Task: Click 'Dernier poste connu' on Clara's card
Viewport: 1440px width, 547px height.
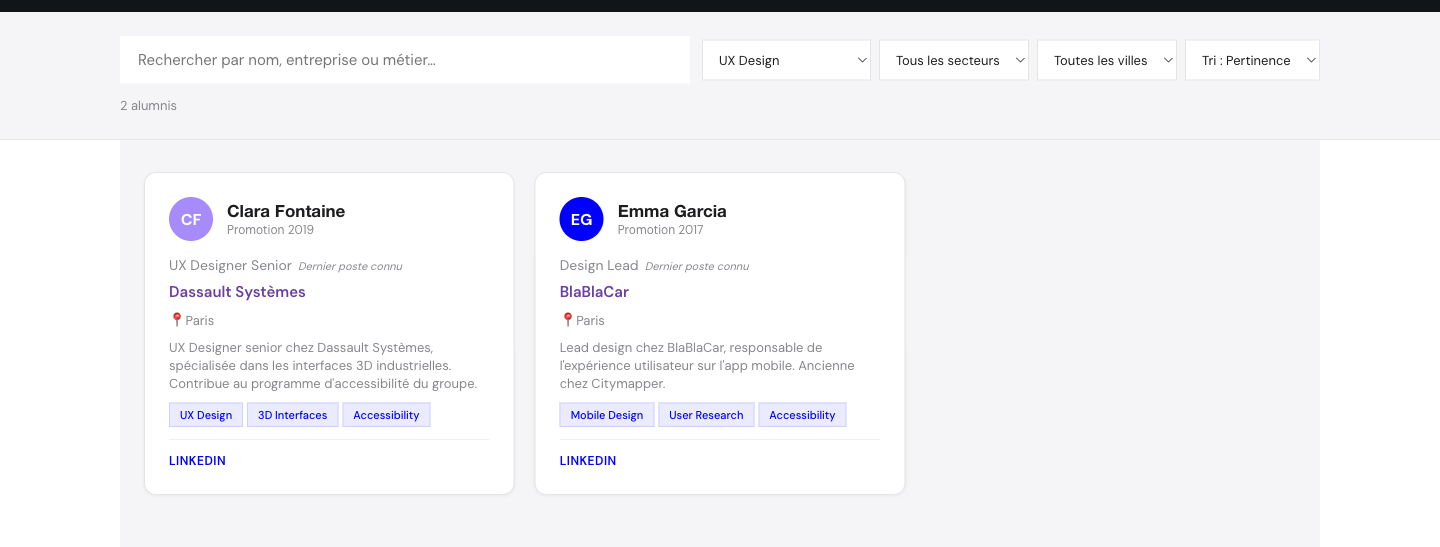Action: tap(350, 266)
